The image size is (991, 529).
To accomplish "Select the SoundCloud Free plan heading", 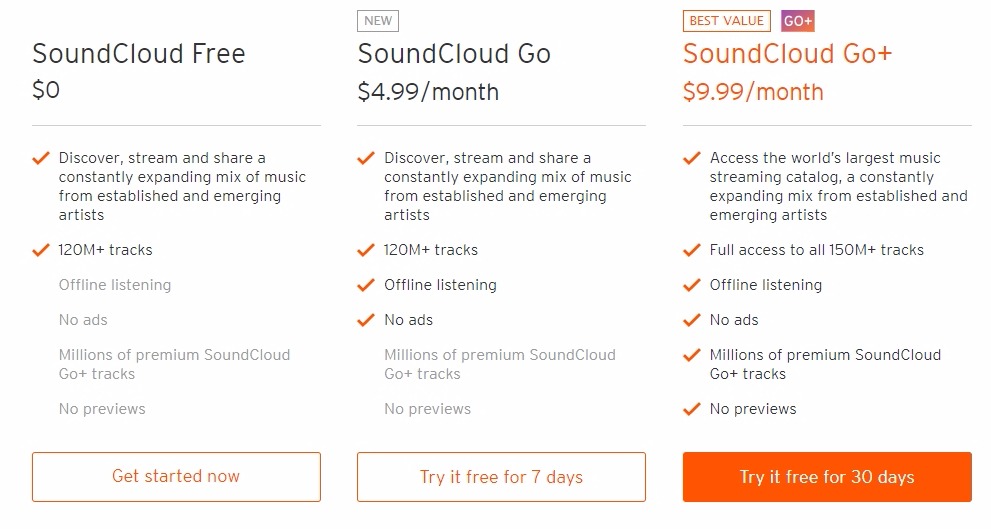I will click(x=139, y=53).
